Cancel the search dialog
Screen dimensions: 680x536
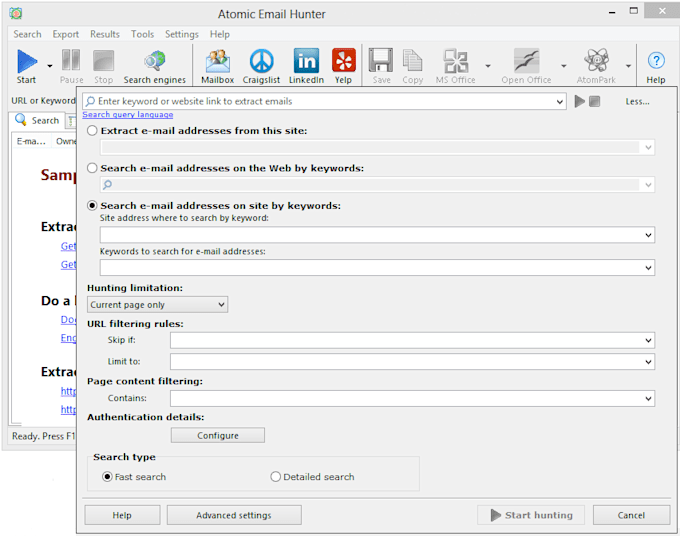631,515
